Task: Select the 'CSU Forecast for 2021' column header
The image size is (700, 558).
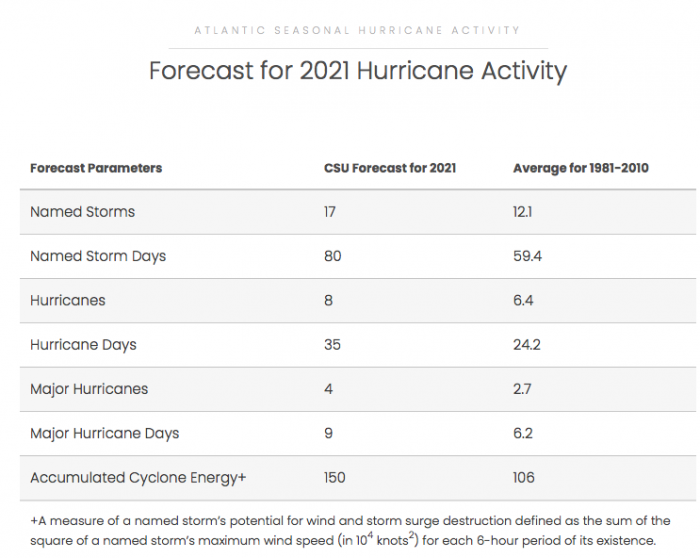Action: point(390,168)
